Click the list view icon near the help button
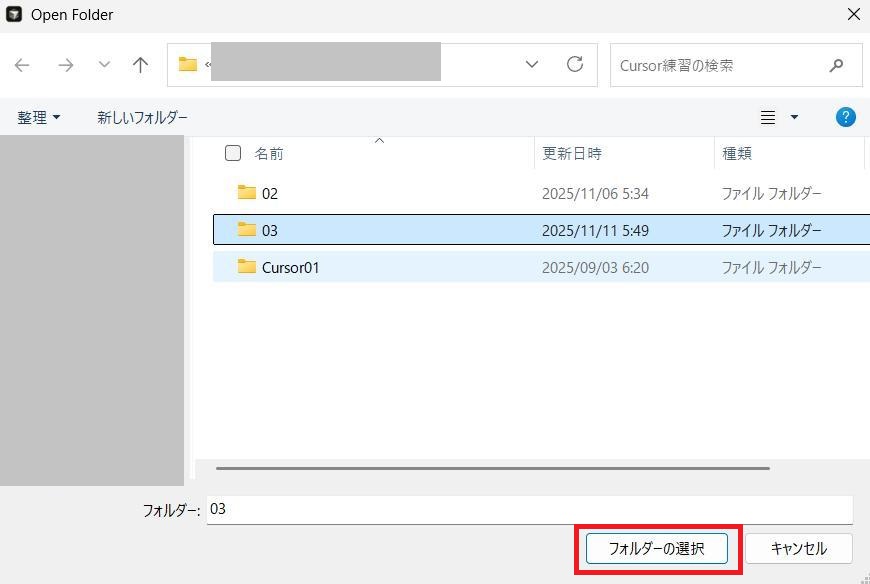870x584 pixels. tap(766, 117)
